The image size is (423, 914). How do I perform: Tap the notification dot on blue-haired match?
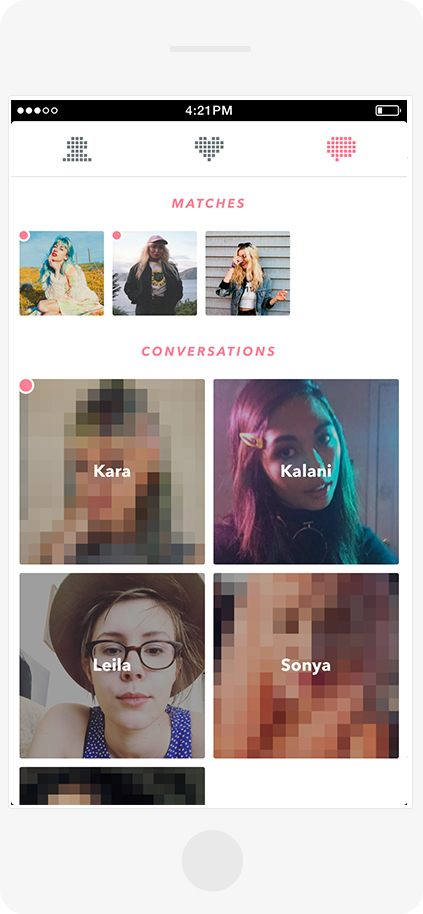(24, 235)
